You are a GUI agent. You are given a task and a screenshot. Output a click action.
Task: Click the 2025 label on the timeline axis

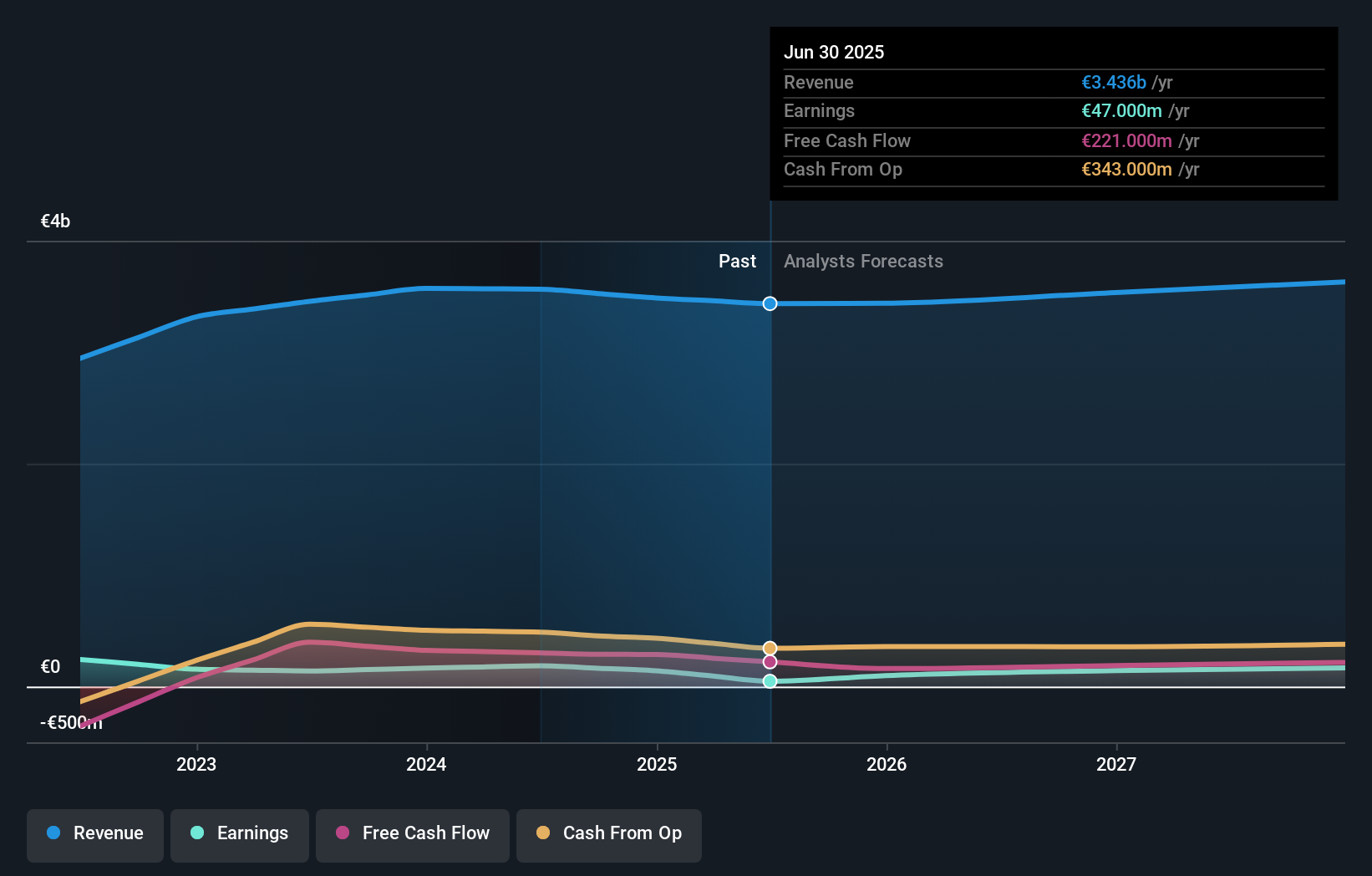[x=658, y=763]
